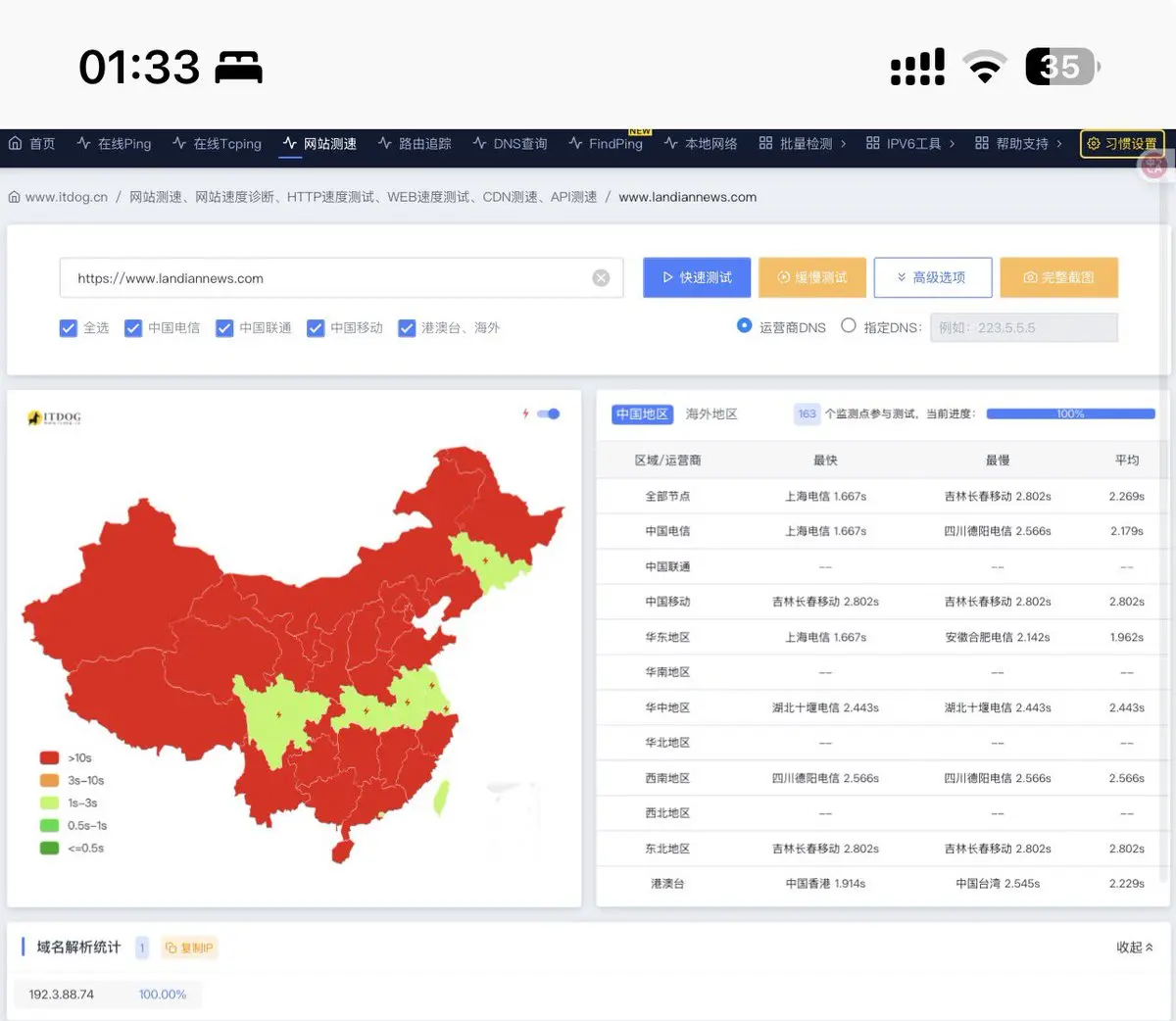The image size is (1176, 1021).
Task: Start the 缓慢测试 slow test
Action: click(811, 277)
